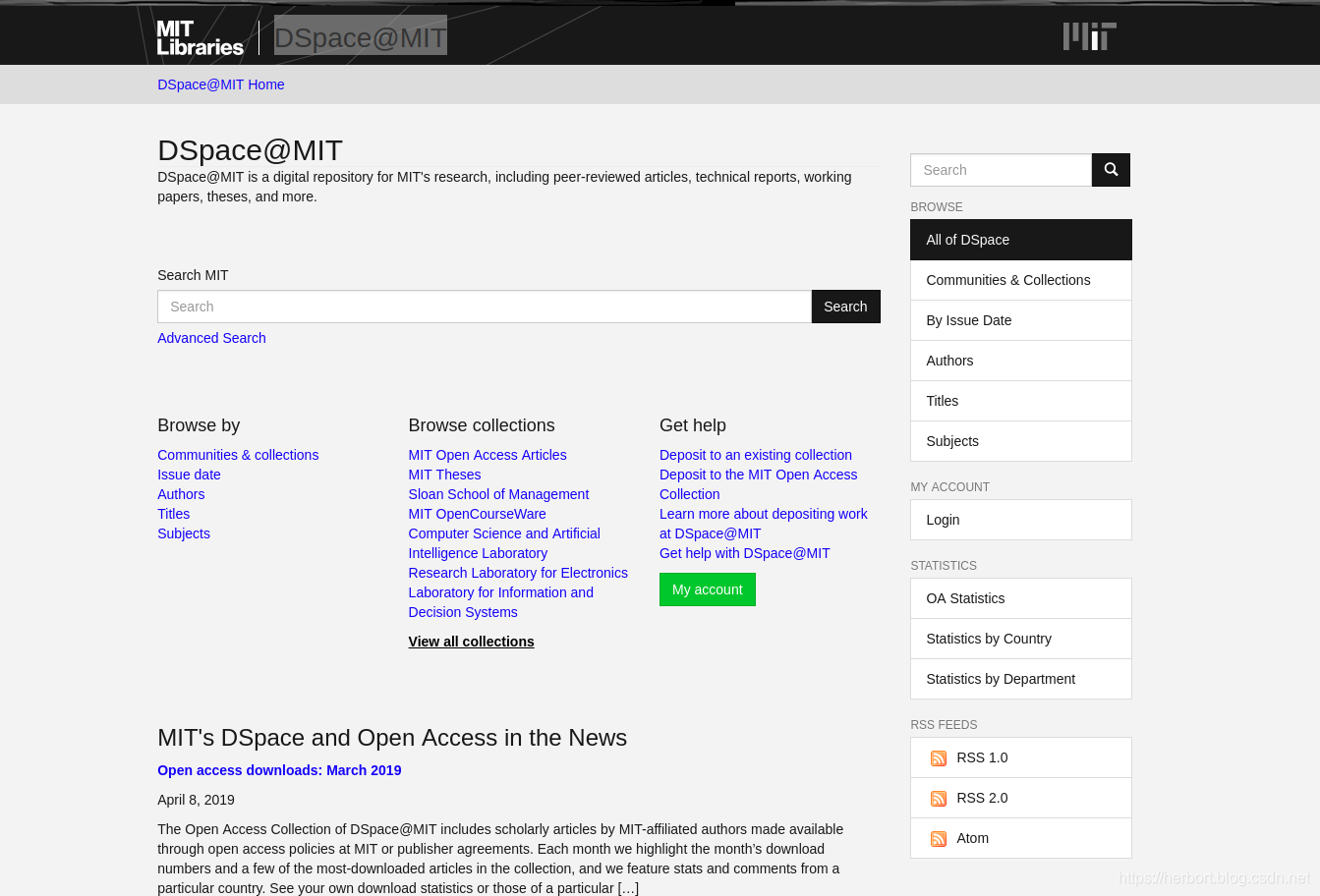The width and height of the screenshot is (1320, 896).
Task: Open Communities & Collections in sidebar
Action: click(1021, 280)
